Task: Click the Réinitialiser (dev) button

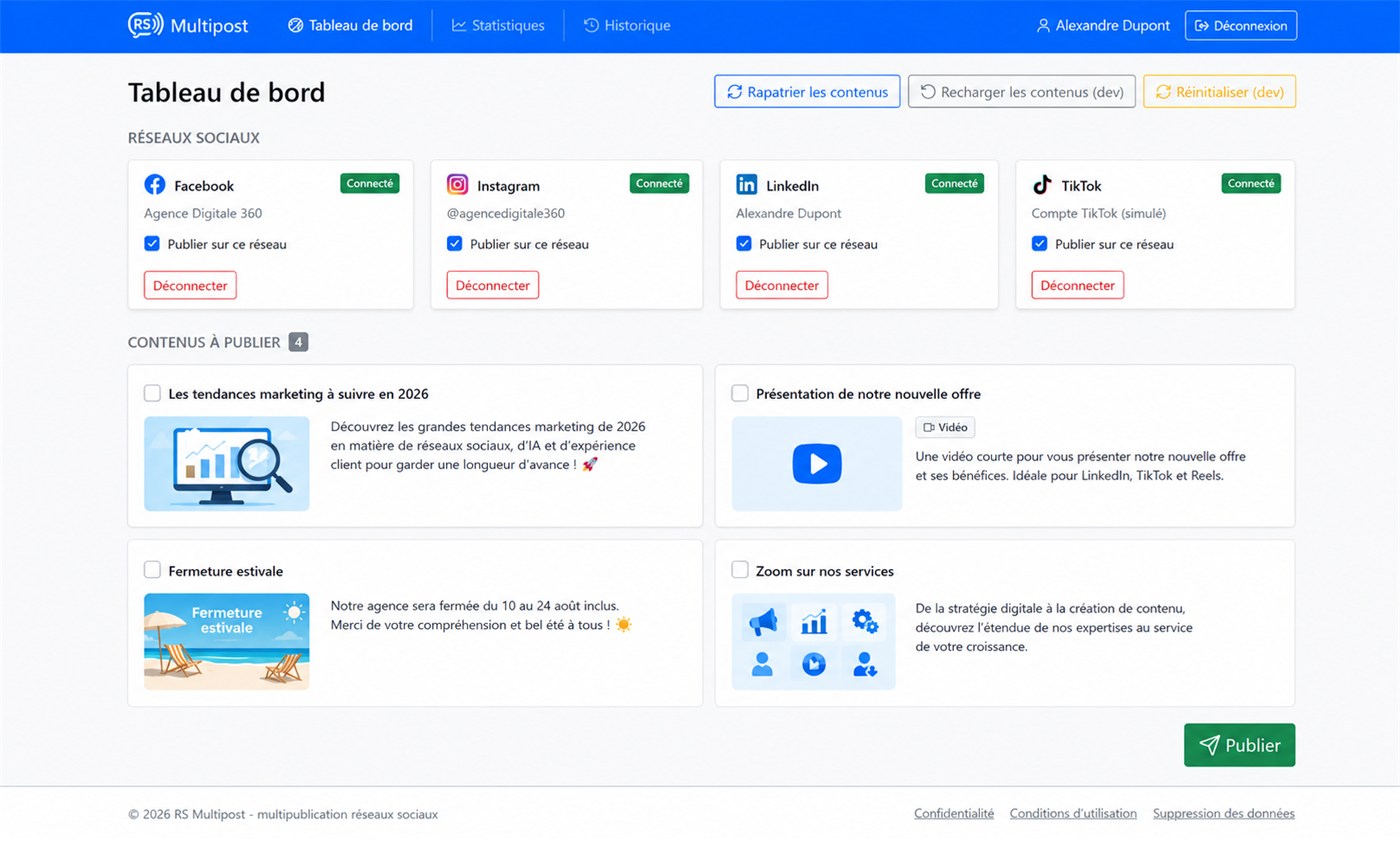Action: [x=1220, y=92]
